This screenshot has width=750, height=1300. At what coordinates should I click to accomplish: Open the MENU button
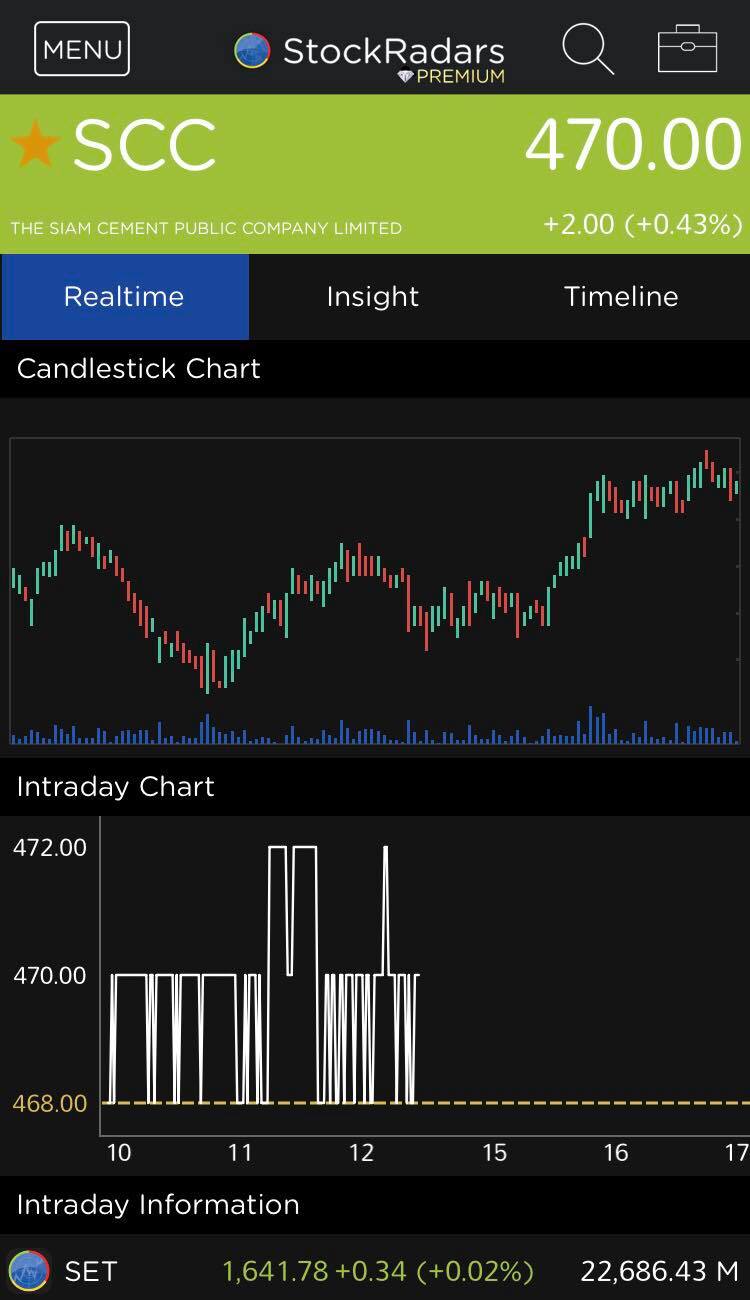tap(82, 49)
